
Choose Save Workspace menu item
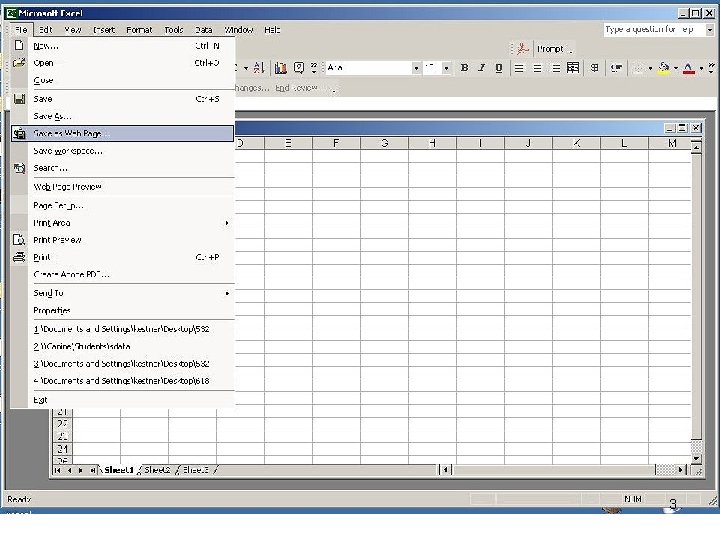[122, 151]
